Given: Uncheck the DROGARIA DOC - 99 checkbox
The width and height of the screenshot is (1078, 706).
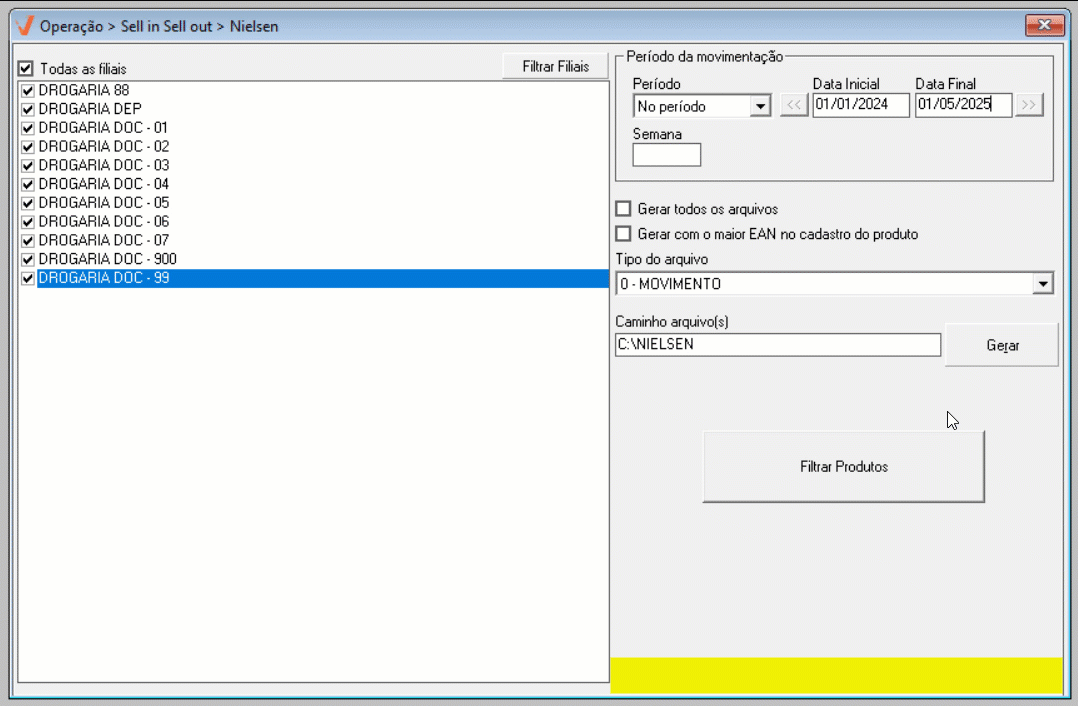Looking at the screenshot, I should coord(28,278).
